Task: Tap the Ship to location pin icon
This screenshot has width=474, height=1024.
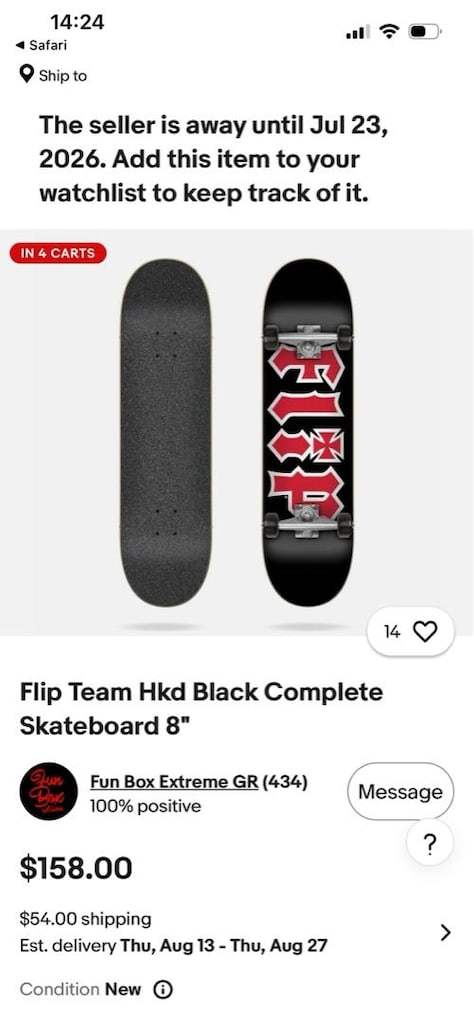Action: click(26, 75)
